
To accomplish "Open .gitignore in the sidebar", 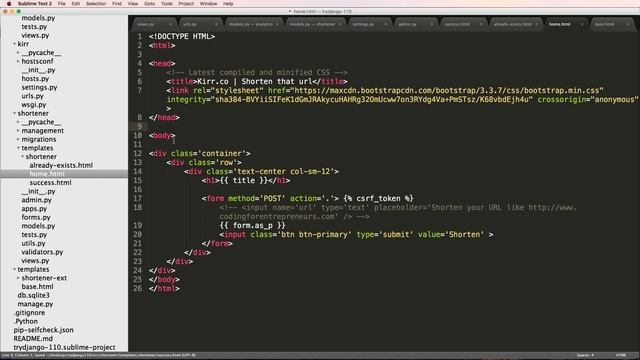I will pos(29,313).
